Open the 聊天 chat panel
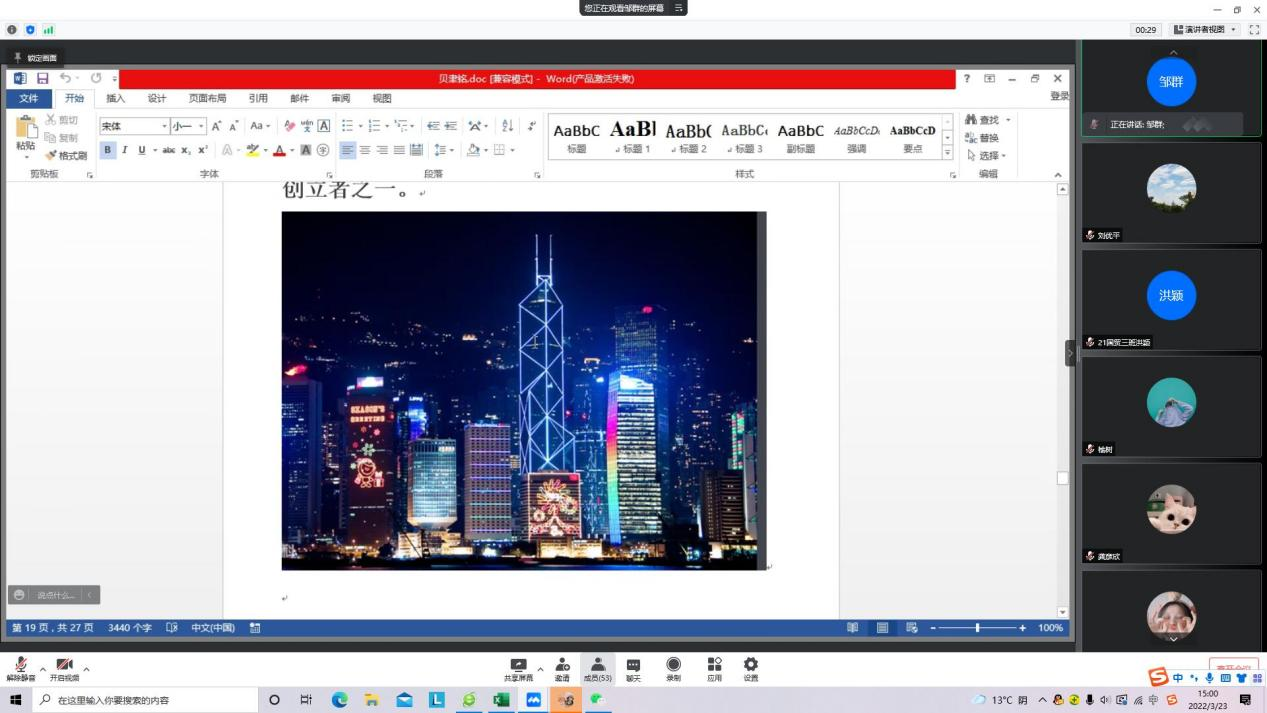The height and width of the screenshot is (713, 1267). point(633,666)
